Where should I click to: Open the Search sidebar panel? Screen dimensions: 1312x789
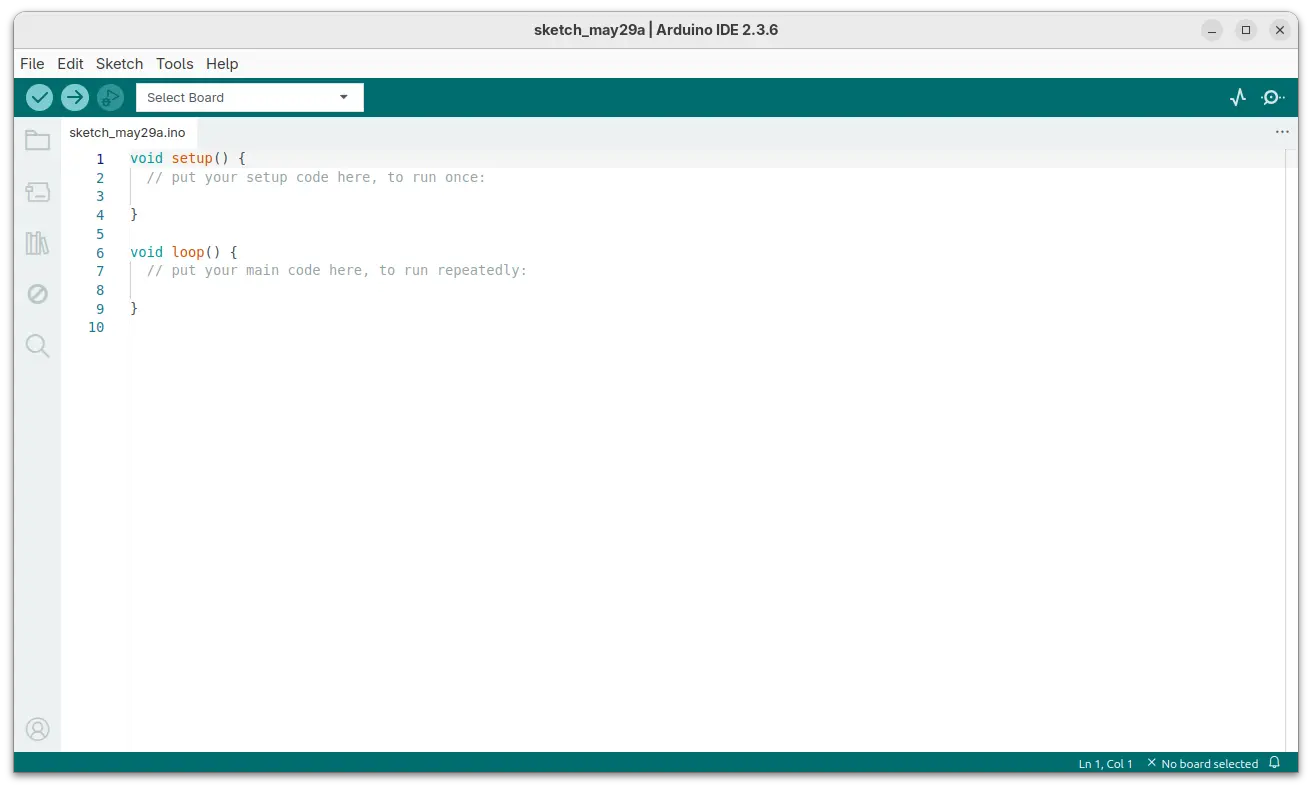point(37,346)
